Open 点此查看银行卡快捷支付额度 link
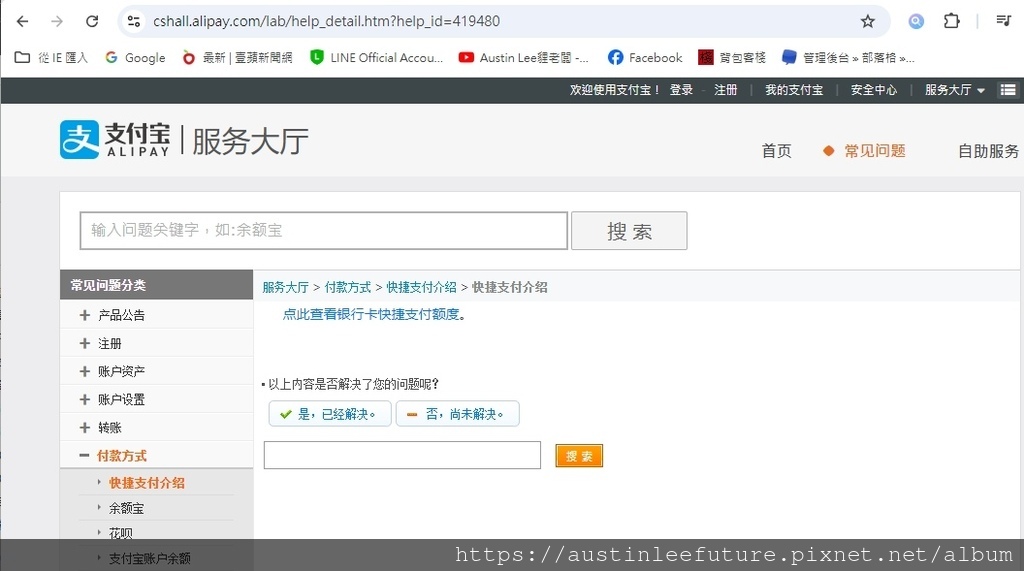Image resolution: width=1024 pixels, height=571 pixels. click(371, 314)
